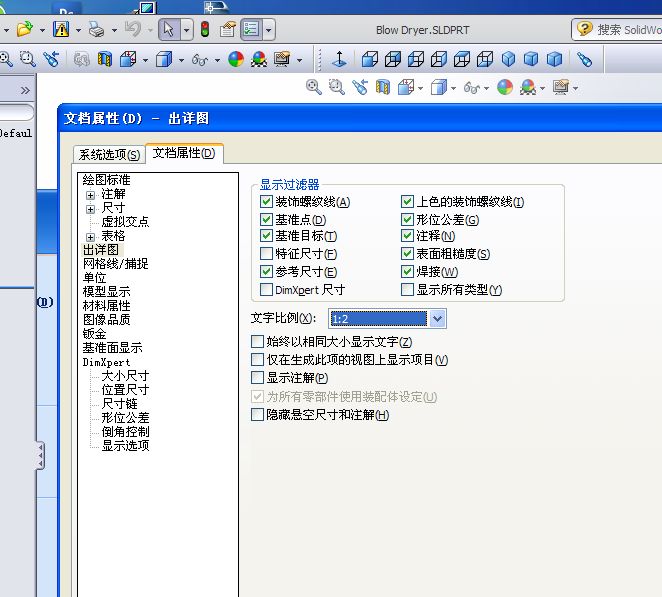
Task: Click the Undo arrow icon
Action: tap(133, 30)
